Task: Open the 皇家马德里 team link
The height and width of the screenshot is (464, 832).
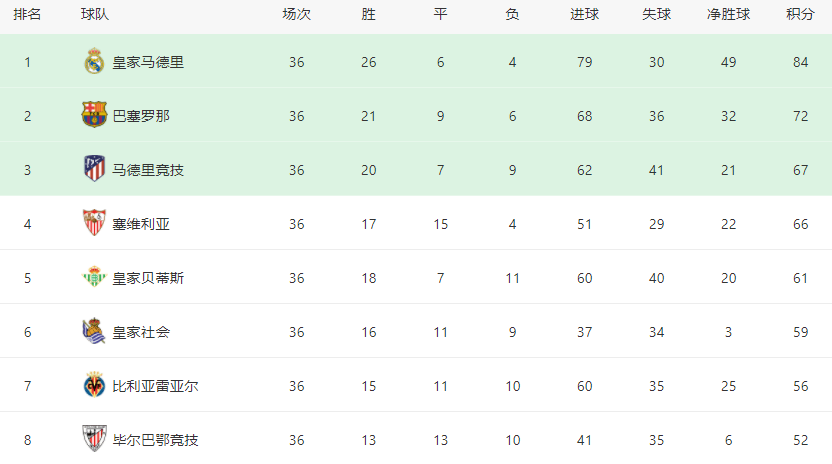Action: point(148,63)
